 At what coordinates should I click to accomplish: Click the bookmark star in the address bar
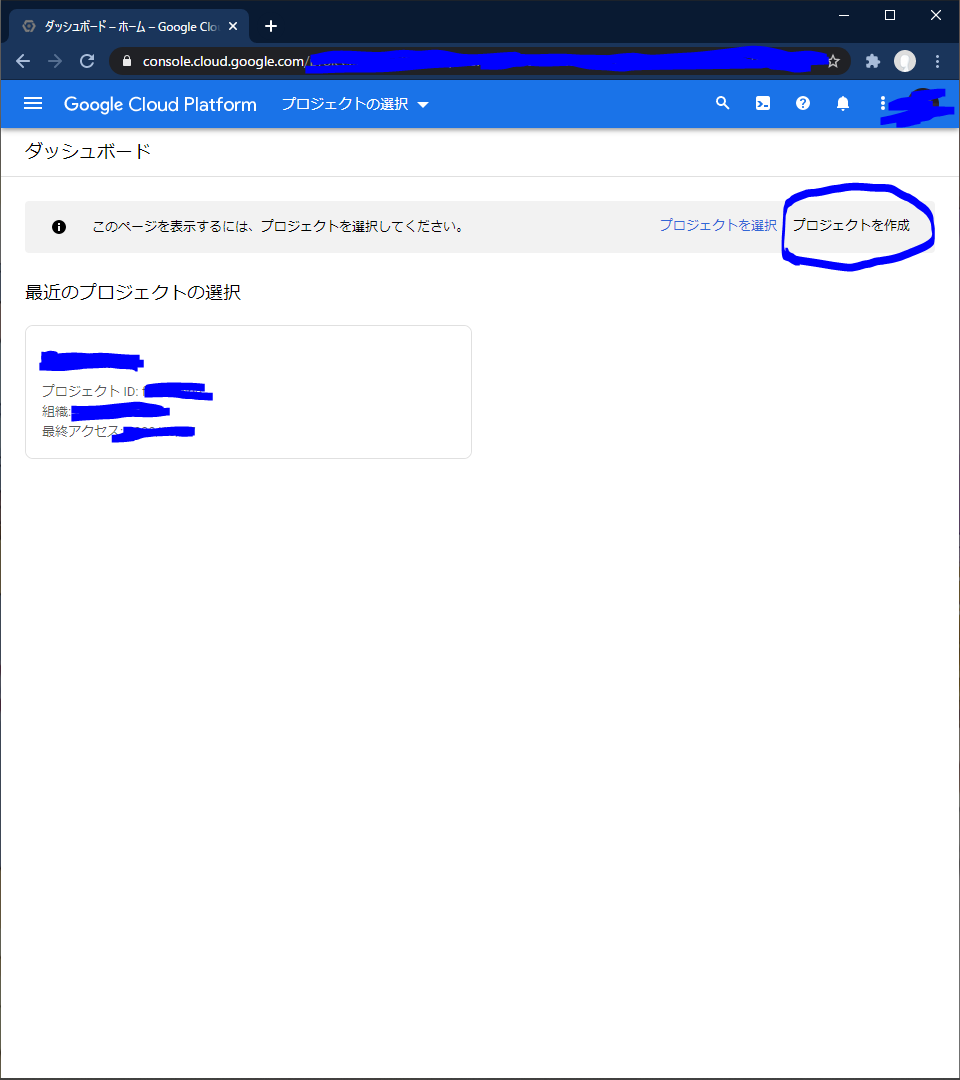833,60
